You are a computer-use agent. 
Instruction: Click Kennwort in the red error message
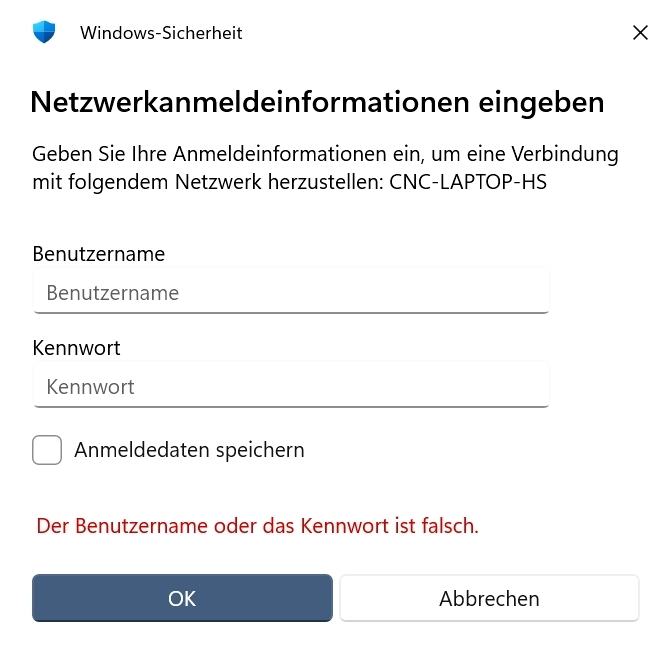[x=344, y=525]
